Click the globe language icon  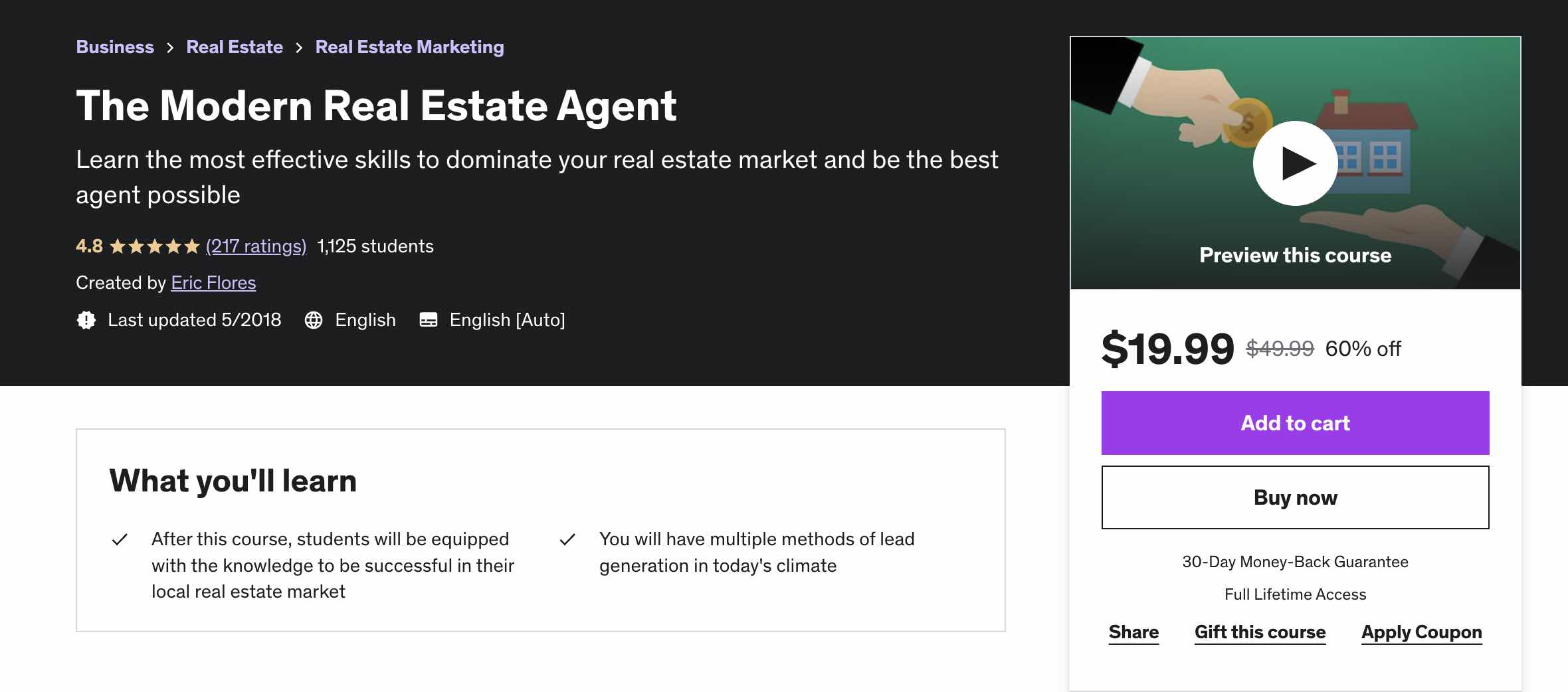tap(314, 320)
